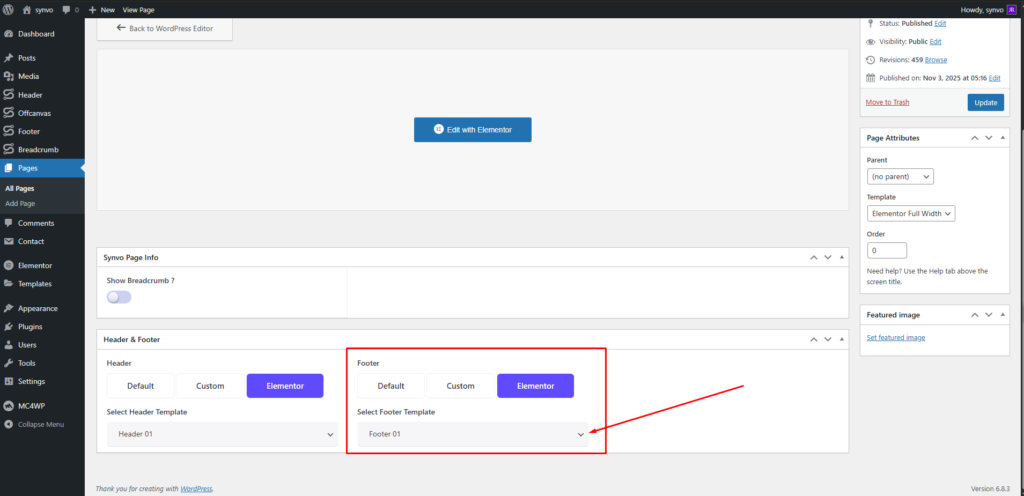Open Media library from sidebar icon
This screenshot has height=496, width=1024.
(x=9, y=76)
